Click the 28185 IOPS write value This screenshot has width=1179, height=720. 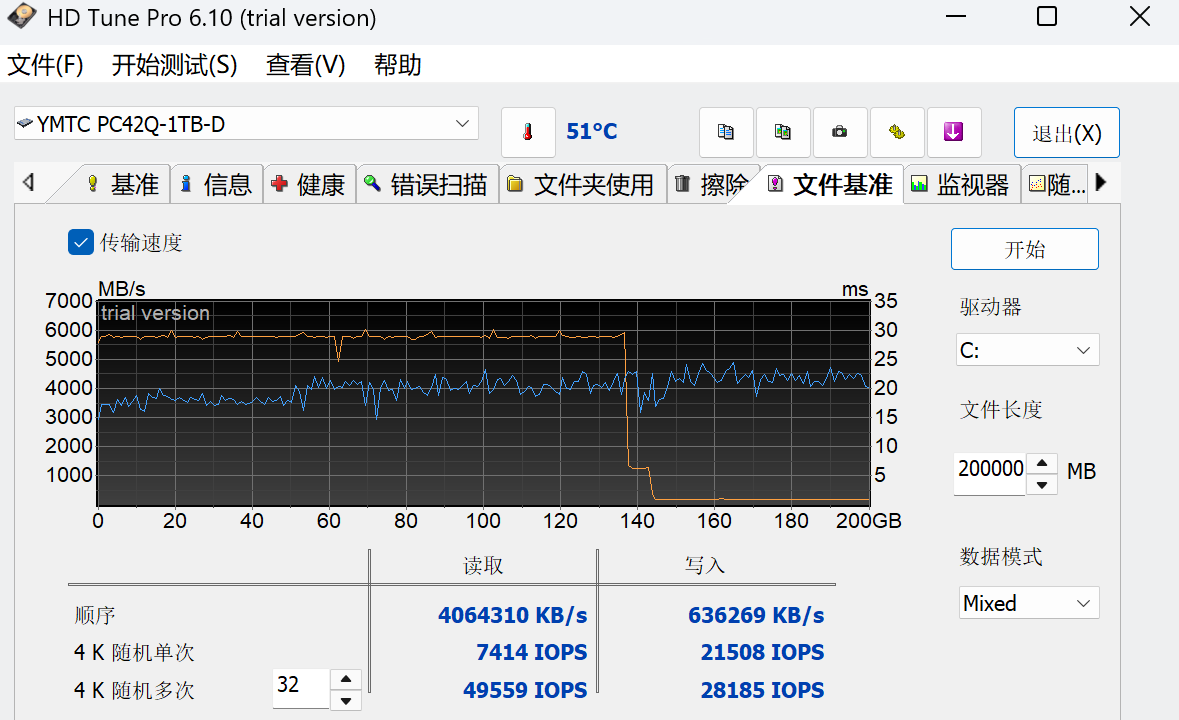pyautogui.click(x=762, y=690)
